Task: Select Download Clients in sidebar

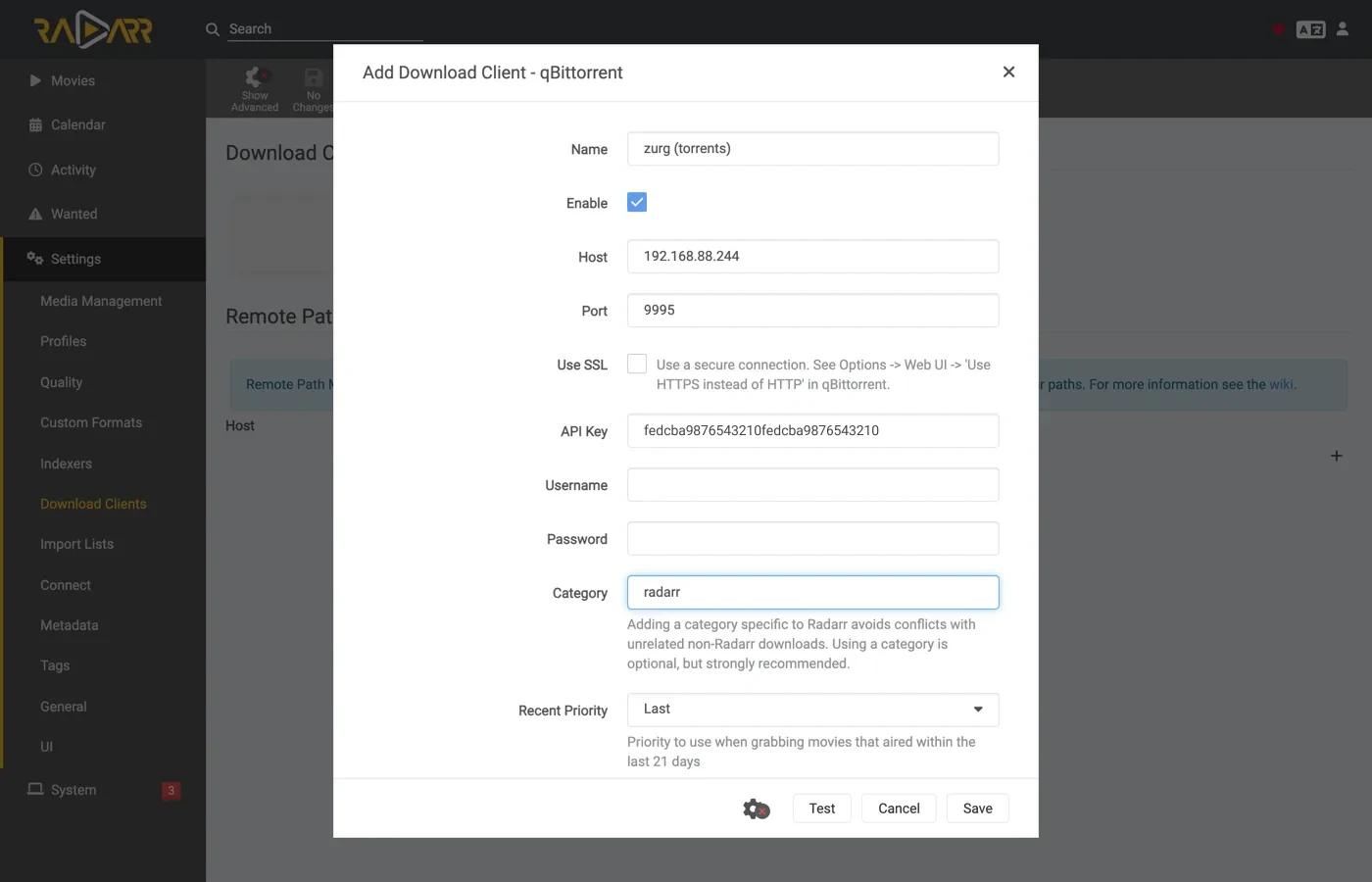Action: tap(93, 504)
